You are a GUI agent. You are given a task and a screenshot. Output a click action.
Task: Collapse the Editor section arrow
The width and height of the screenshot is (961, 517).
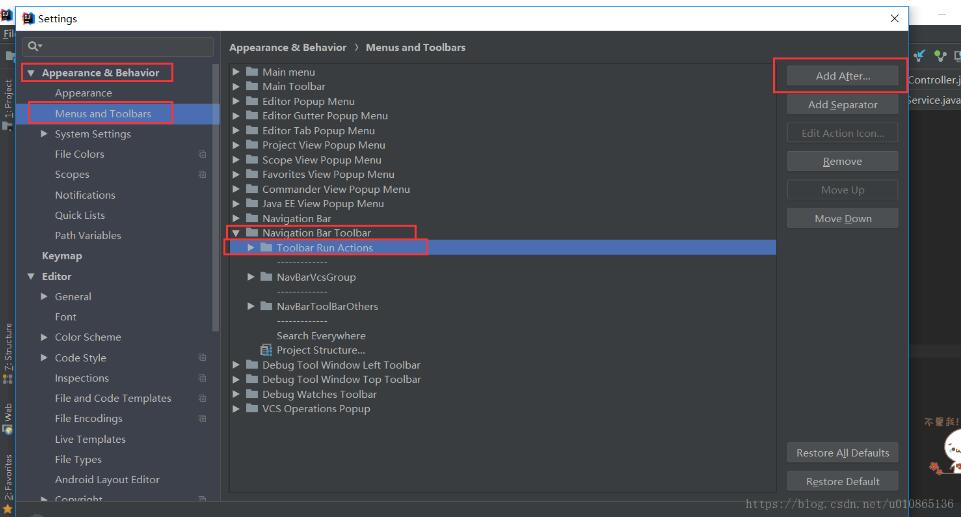pyautogui.click(x=31, y=276)
